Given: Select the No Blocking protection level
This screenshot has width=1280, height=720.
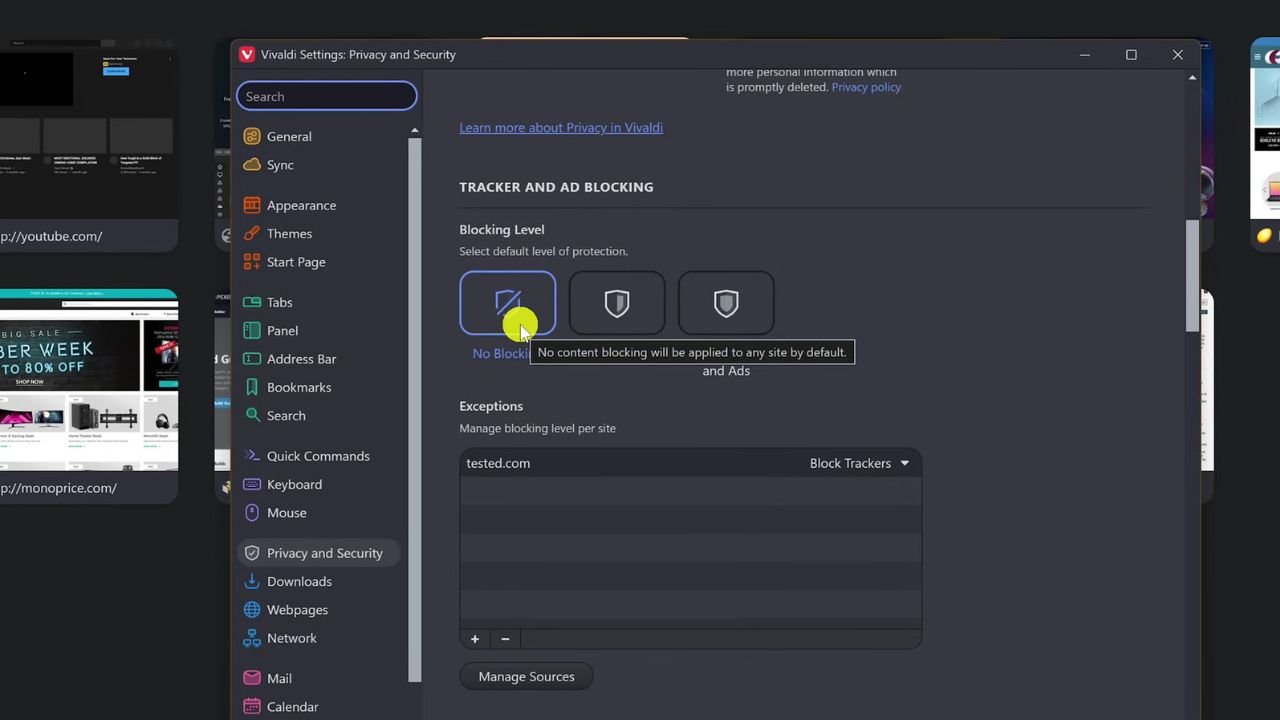Looking at the screenshot, I should point(507,303).
